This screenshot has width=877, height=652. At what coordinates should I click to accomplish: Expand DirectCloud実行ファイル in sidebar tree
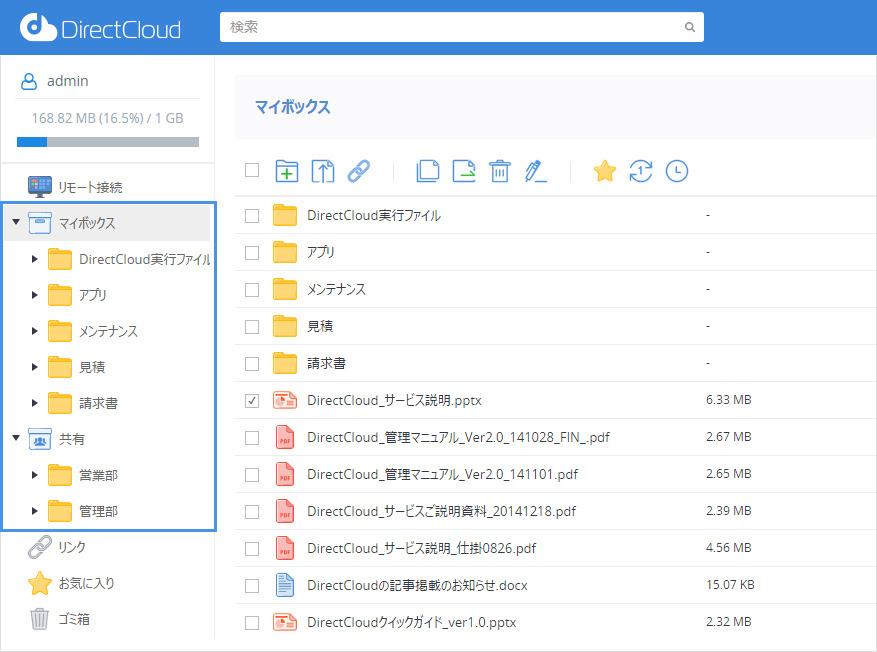pos(34,259)
